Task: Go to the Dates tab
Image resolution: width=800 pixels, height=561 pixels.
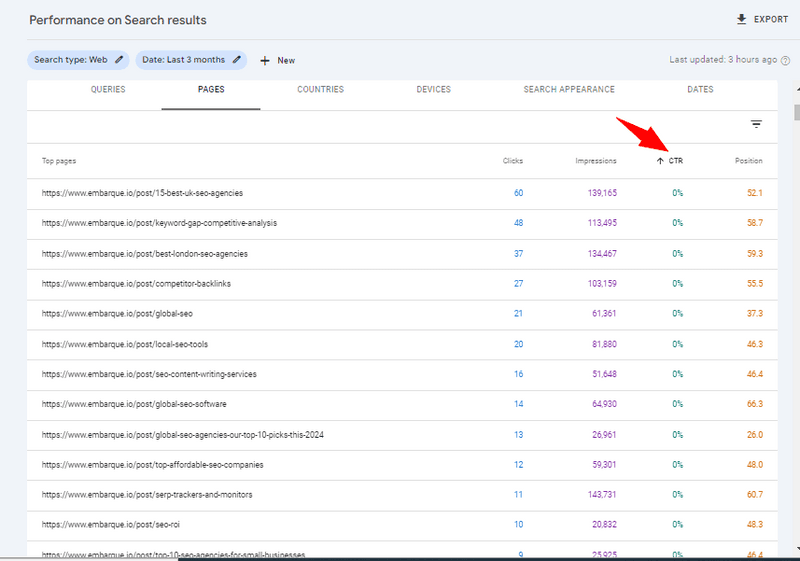Action: (x=700, y=89)
